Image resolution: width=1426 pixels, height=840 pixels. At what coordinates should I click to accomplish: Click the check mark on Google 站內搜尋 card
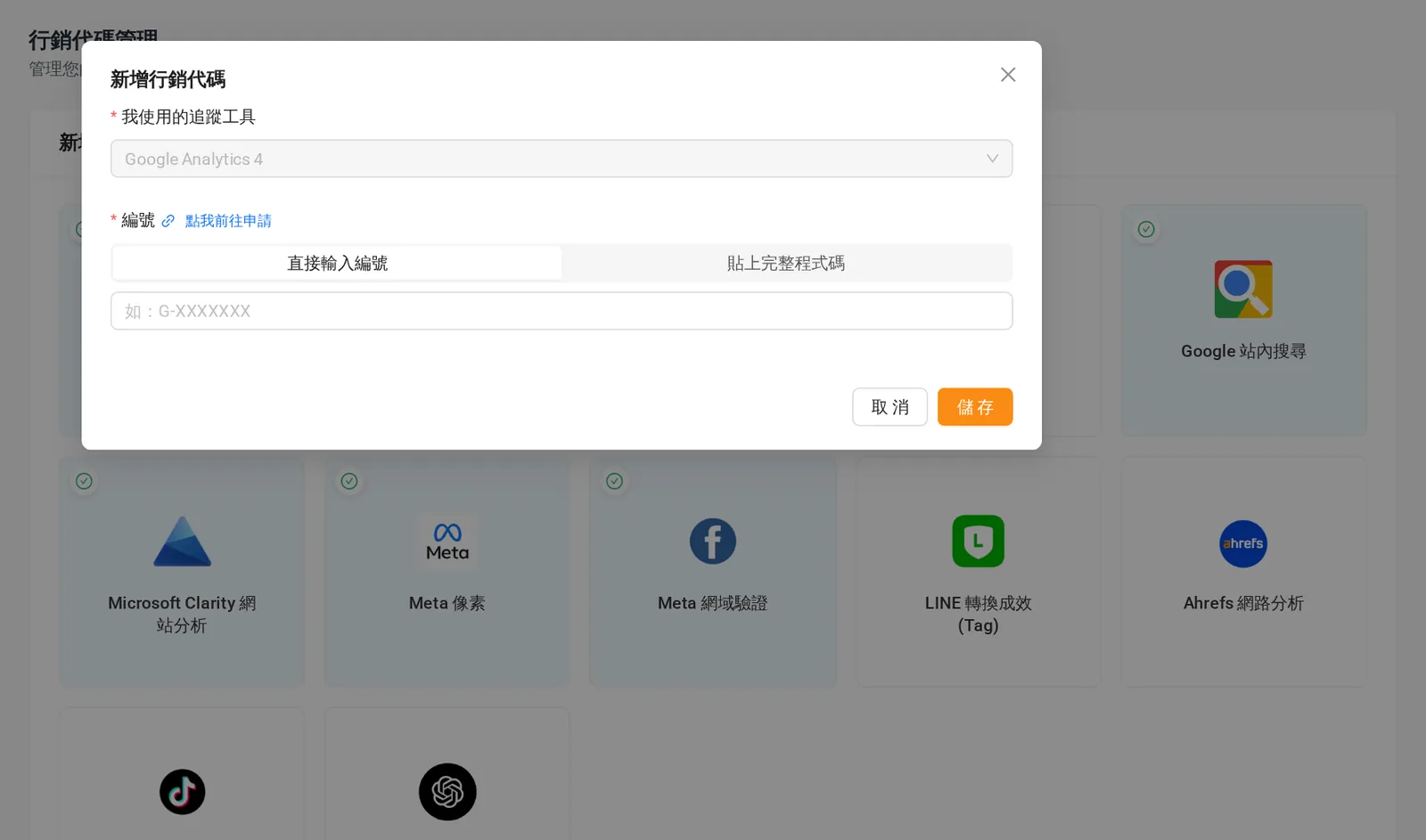[1146, 230]
